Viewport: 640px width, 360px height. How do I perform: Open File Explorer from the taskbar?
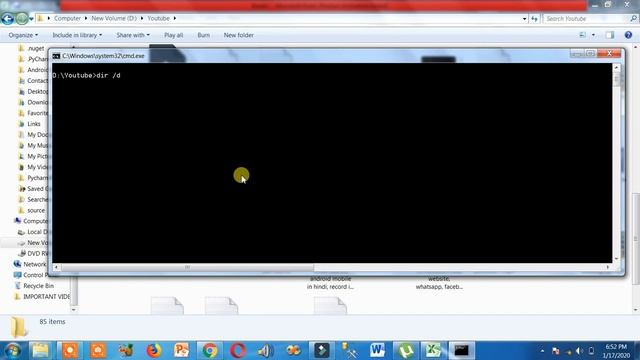tap(40, 351)
